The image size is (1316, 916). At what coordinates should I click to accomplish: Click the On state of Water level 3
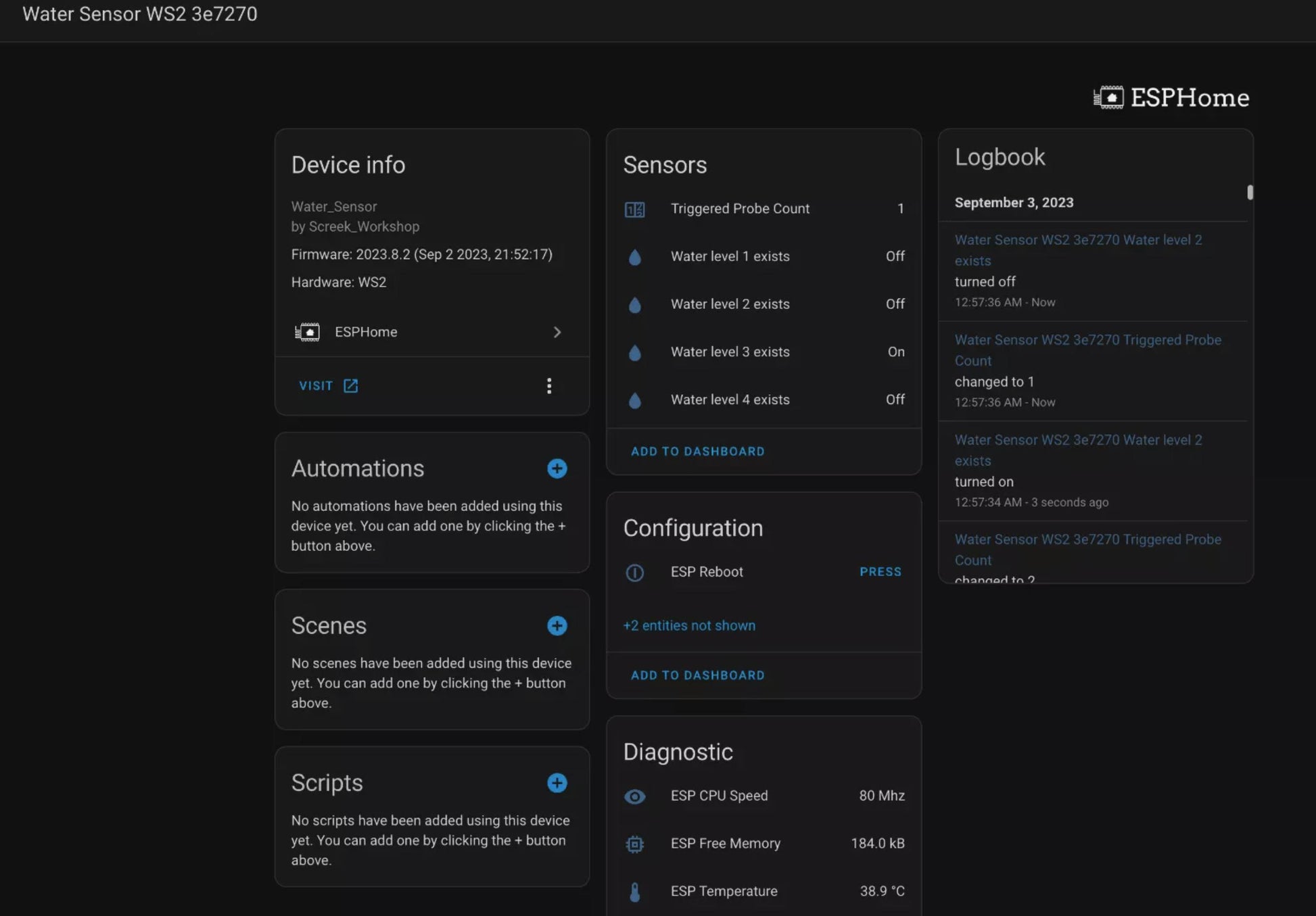click(x=896, y=352)
